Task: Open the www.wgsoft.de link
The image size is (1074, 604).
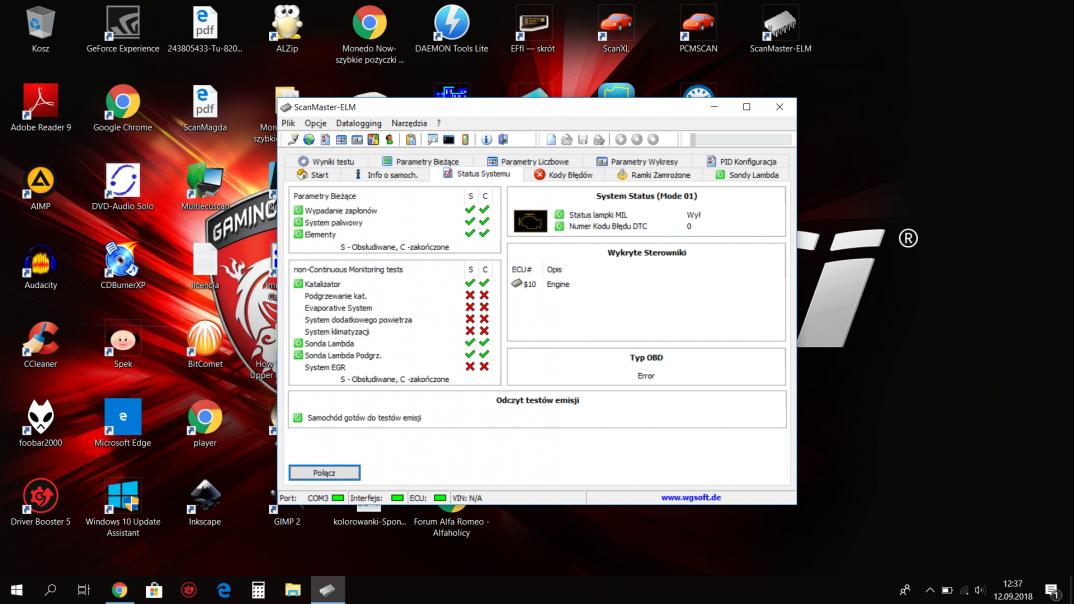Action: tap(690, 498)
